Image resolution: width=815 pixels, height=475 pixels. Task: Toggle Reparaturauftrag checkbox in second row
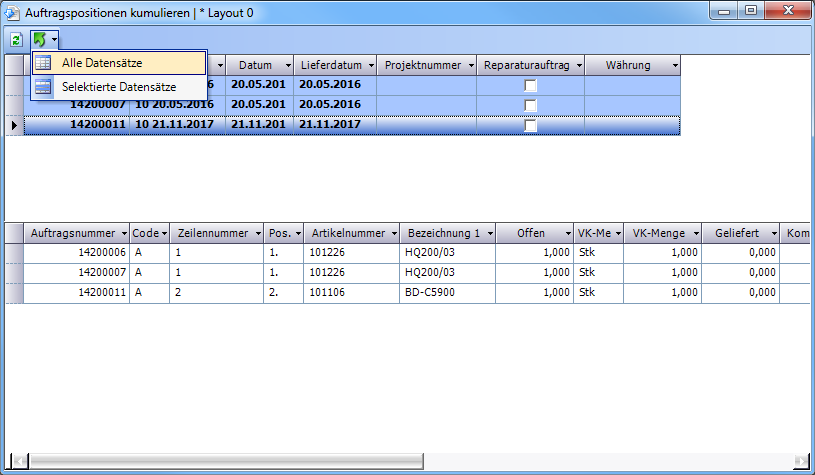[531, 105]
